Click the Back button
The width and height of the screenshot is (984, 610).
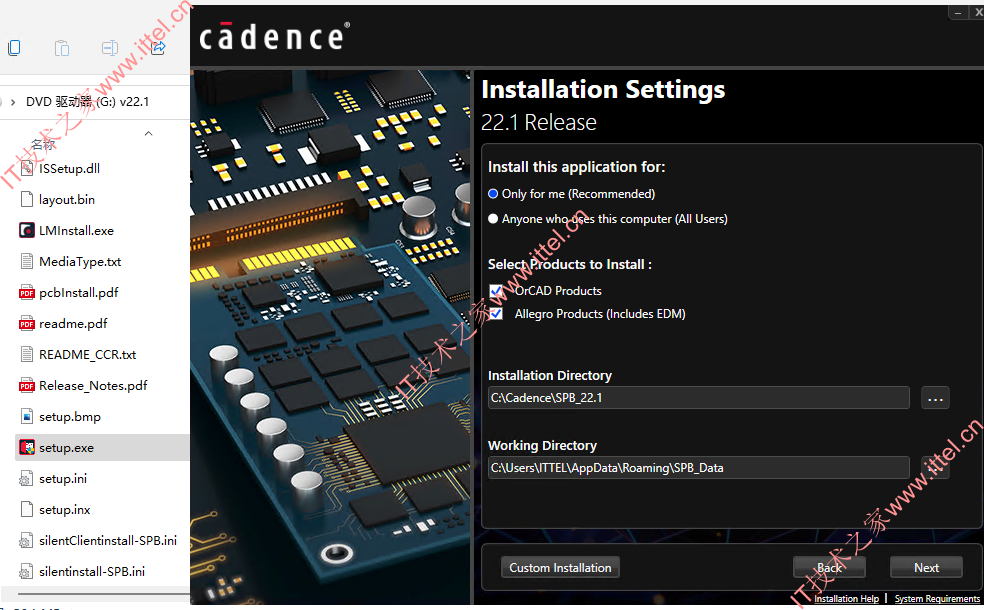(829, 567)
